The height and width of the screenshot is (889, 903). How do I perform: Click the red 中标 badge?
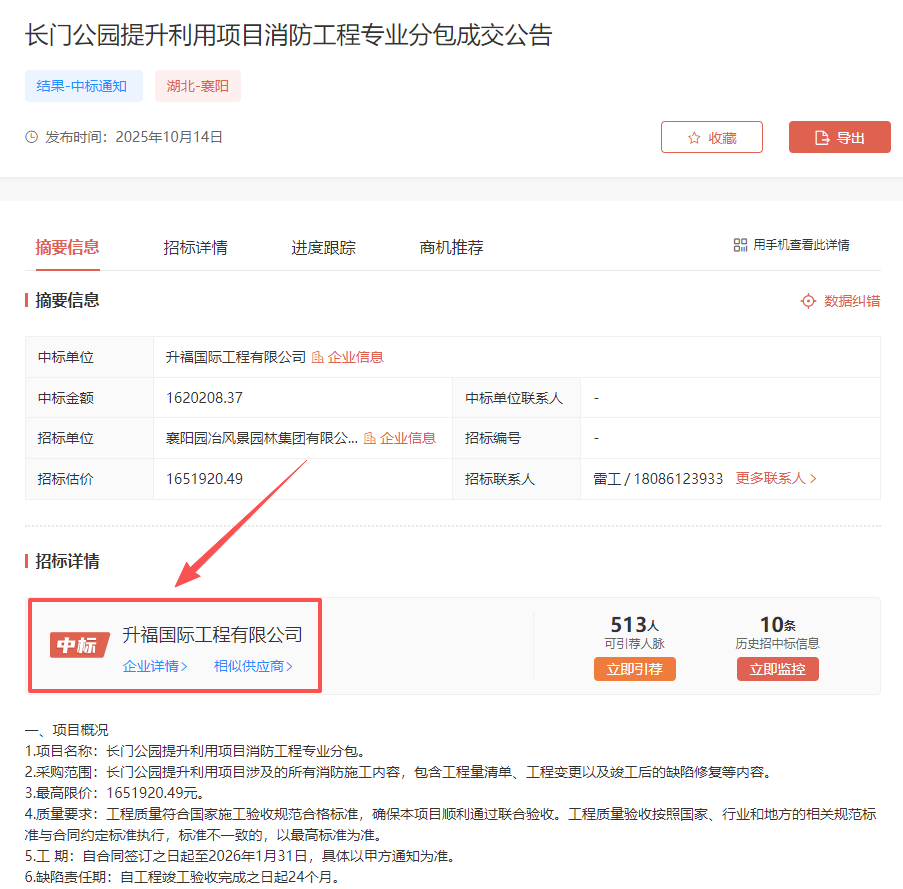pos(79,645)
